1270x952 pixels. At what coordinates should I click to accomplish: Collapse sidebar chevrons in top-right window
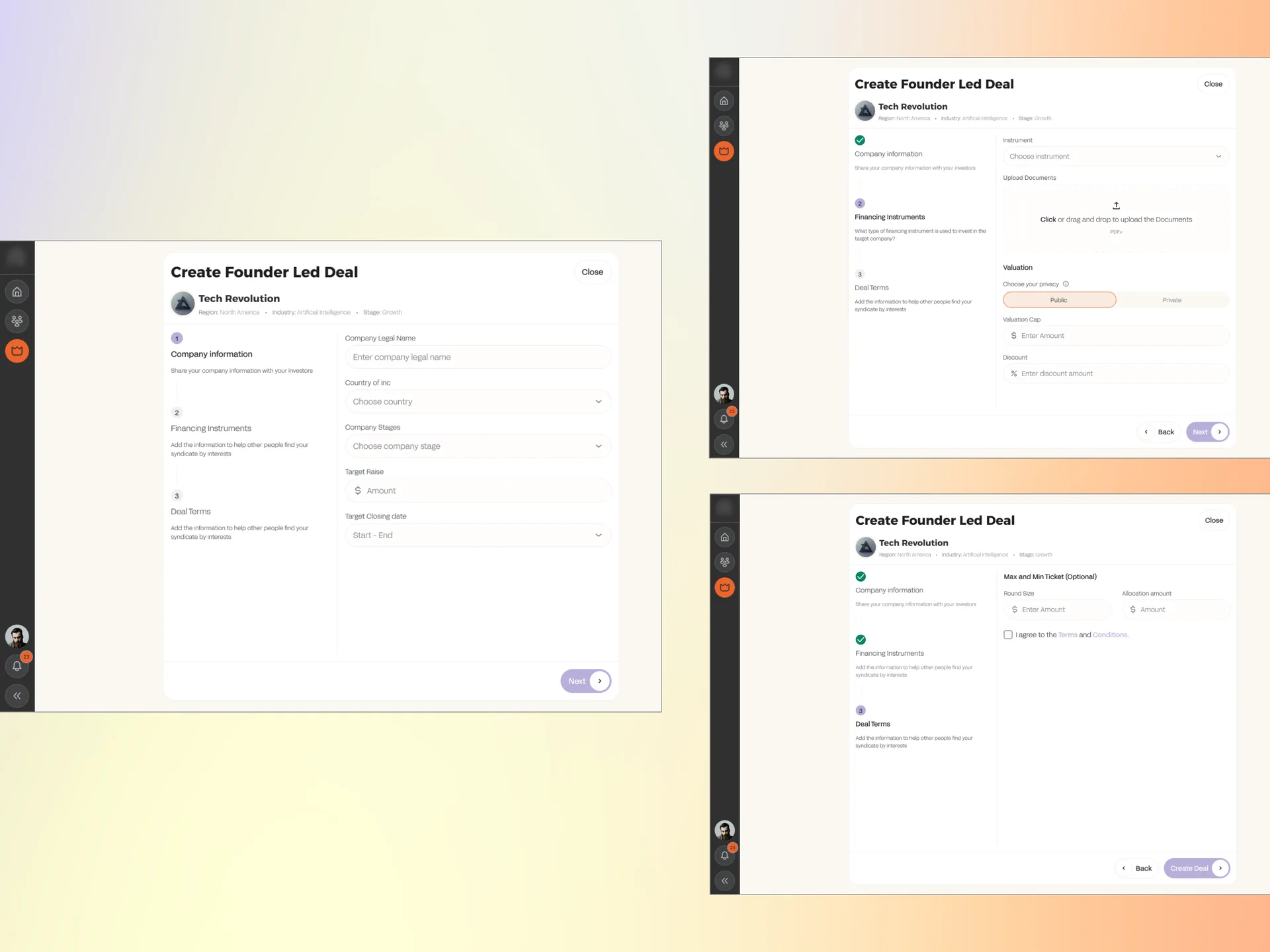724,444
